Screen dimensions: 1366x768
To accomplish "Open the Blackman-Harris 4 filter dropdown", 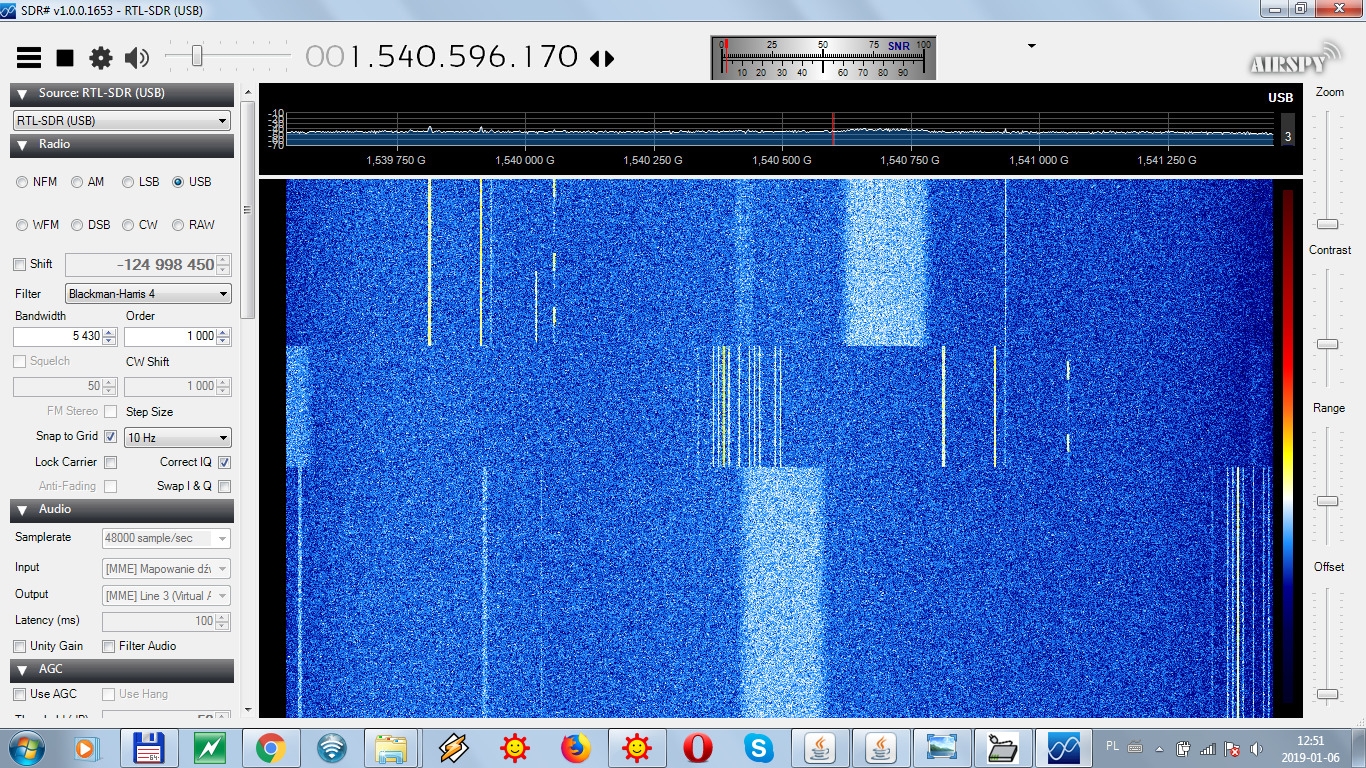I will [x=148, y=294].
